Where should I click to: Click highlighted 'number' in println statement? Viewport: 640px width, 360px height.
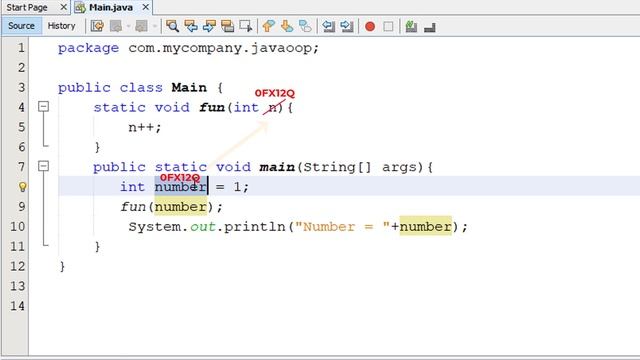[x=426, y=227]
